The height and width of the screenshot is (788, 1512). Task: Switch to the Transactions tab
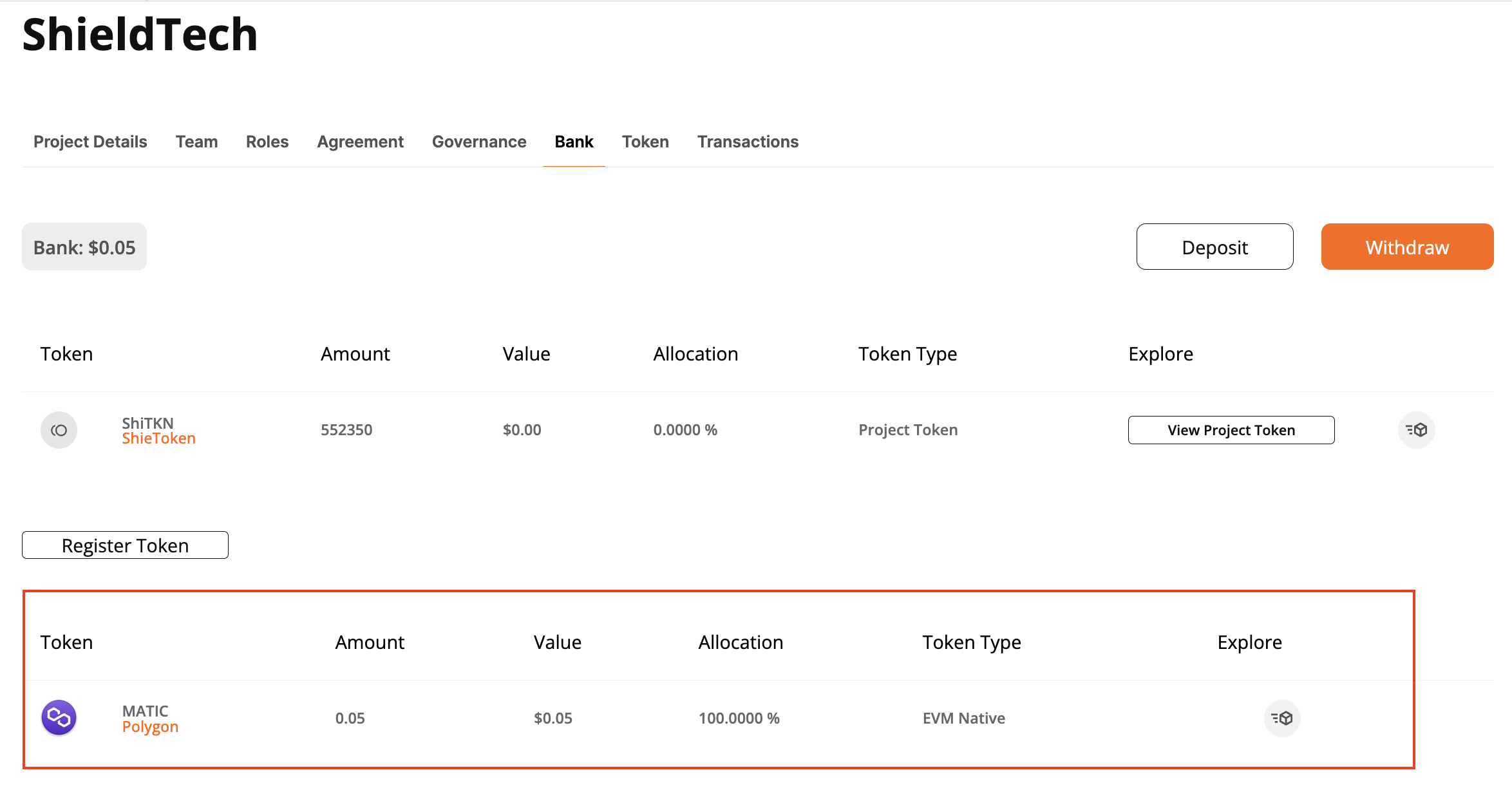[x=748, y=141]
